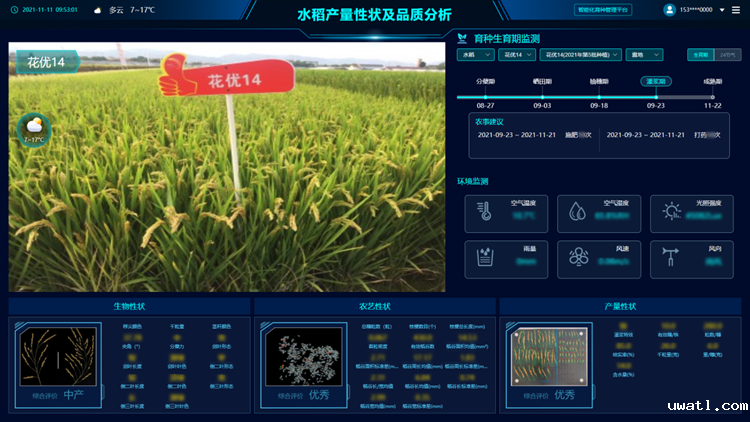750x422 pixels.
Task: Click the 2021-11-11 timestamp in header
Action: point(50,10)
